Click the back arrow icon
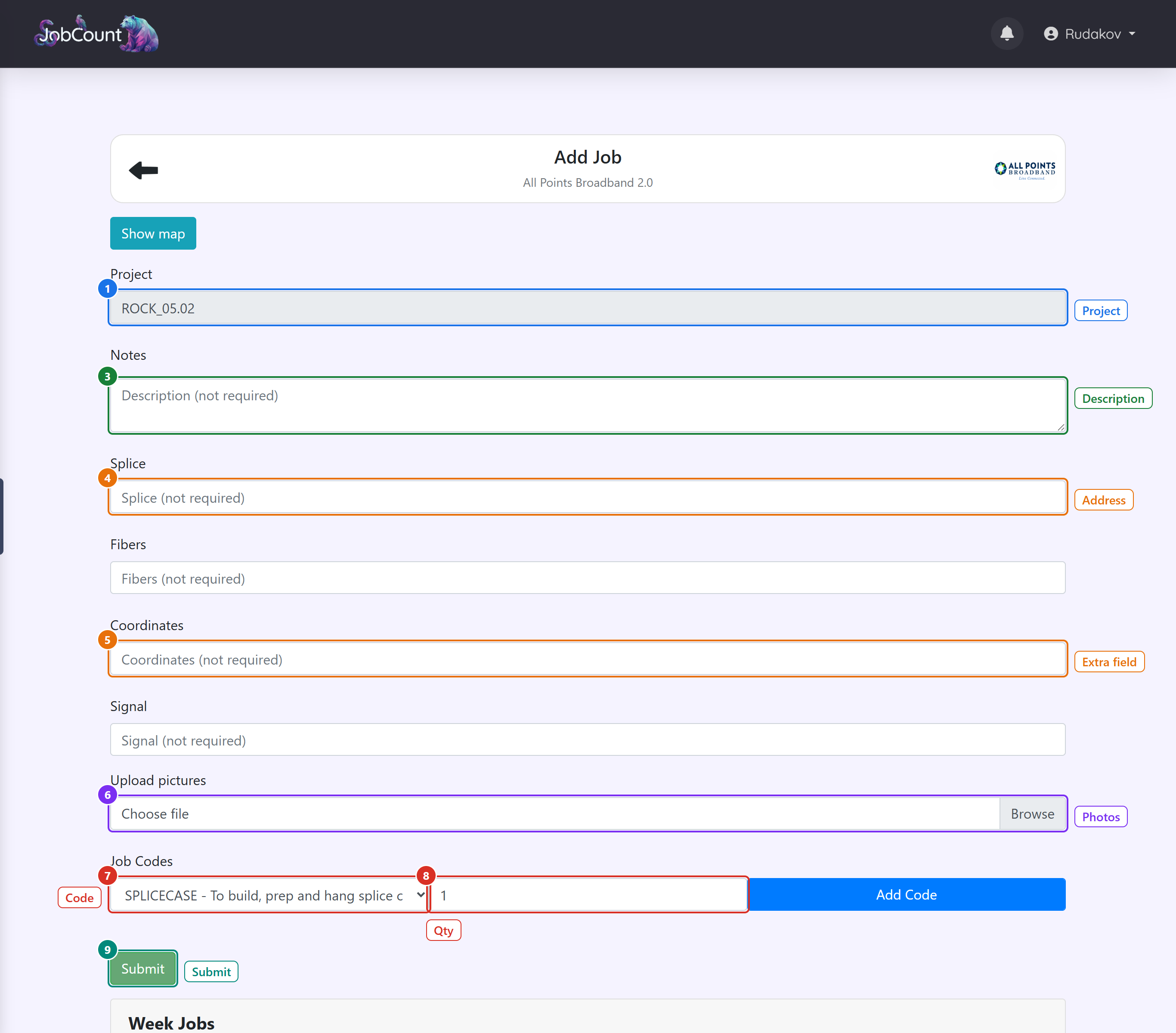 pyautogui.click(x=143, y=170)
